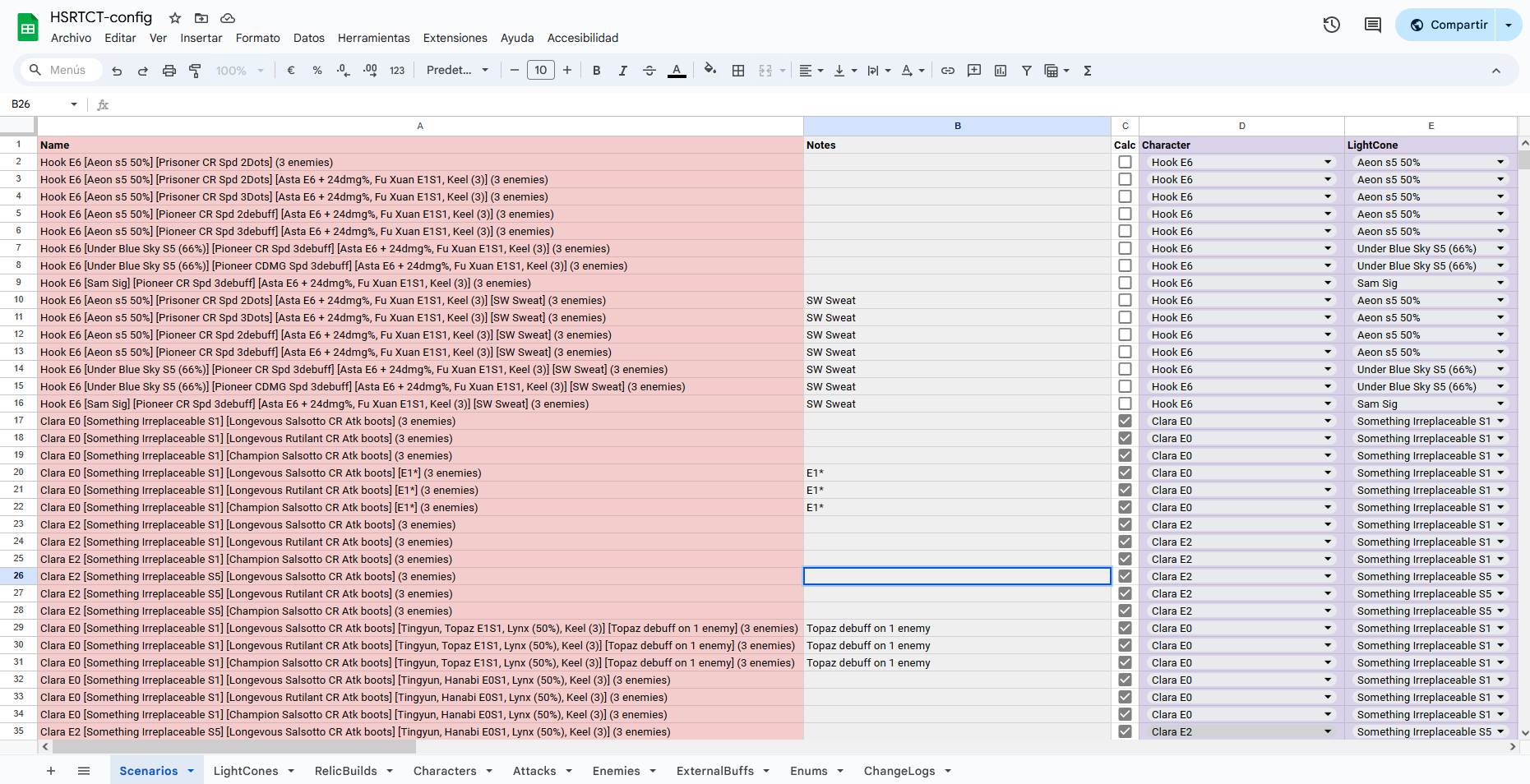Click the redo arrow icon
The height and width of the screenshot is (784, 1530).
pos(143,71)
